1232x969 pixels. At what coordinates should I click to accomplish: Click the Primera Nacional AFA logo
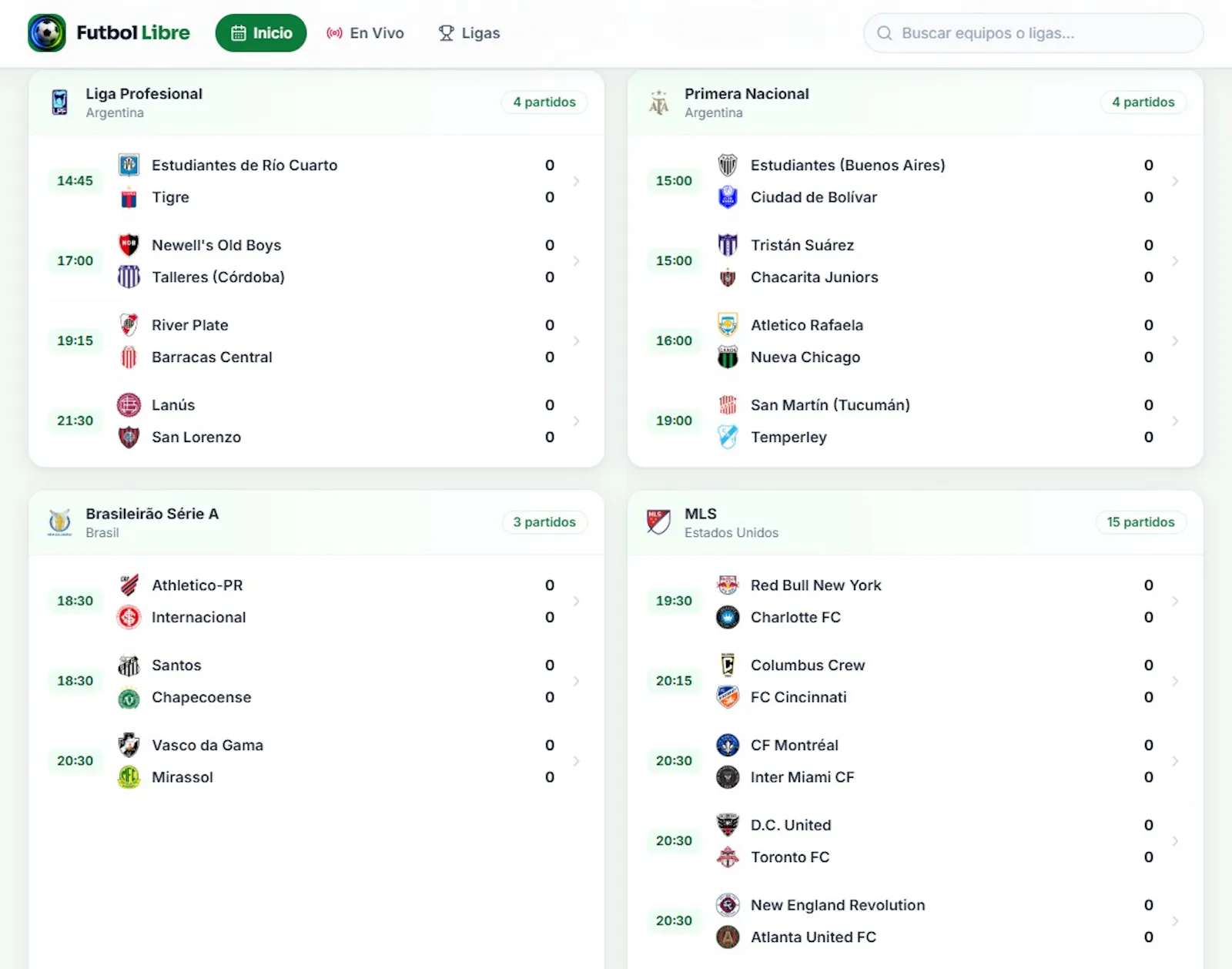[x=658, y=102]
